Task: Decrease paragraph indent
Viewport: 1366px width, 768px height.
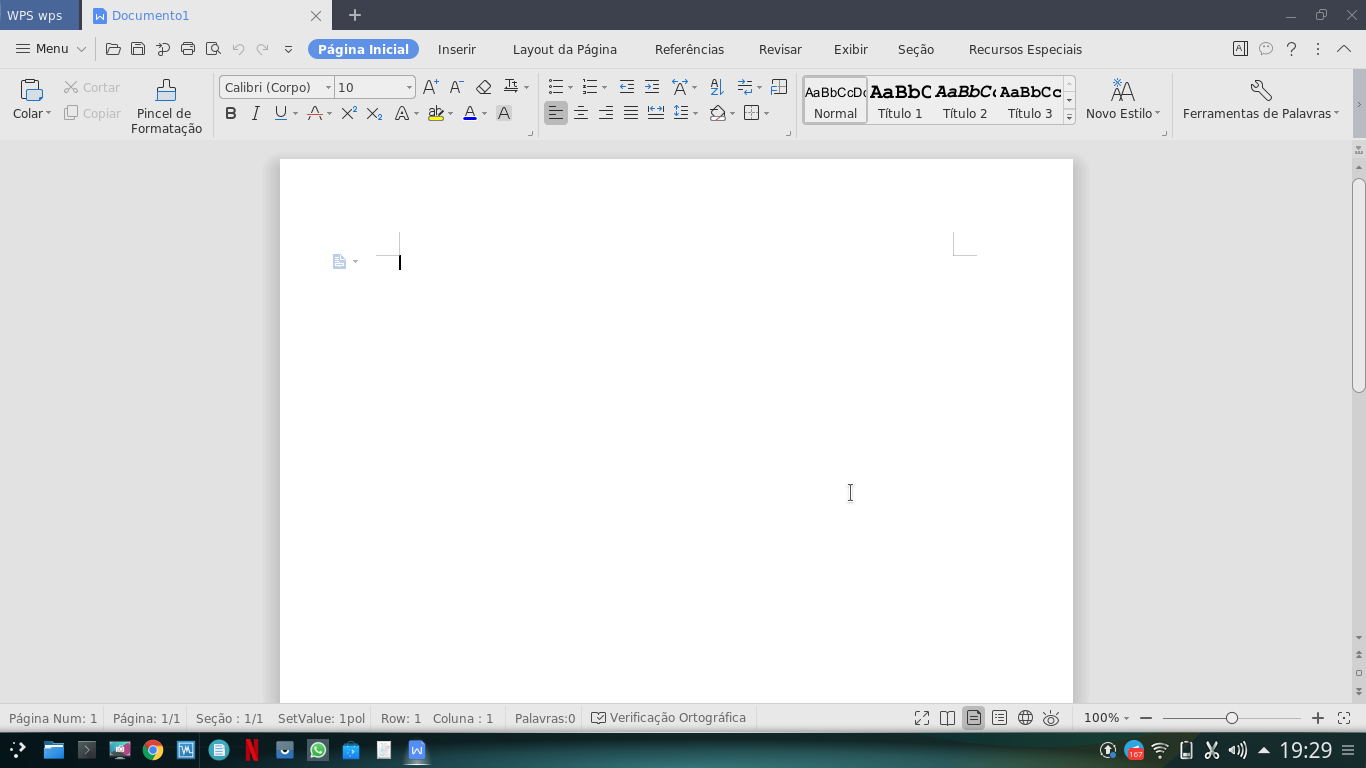Action: pos(627,87)
